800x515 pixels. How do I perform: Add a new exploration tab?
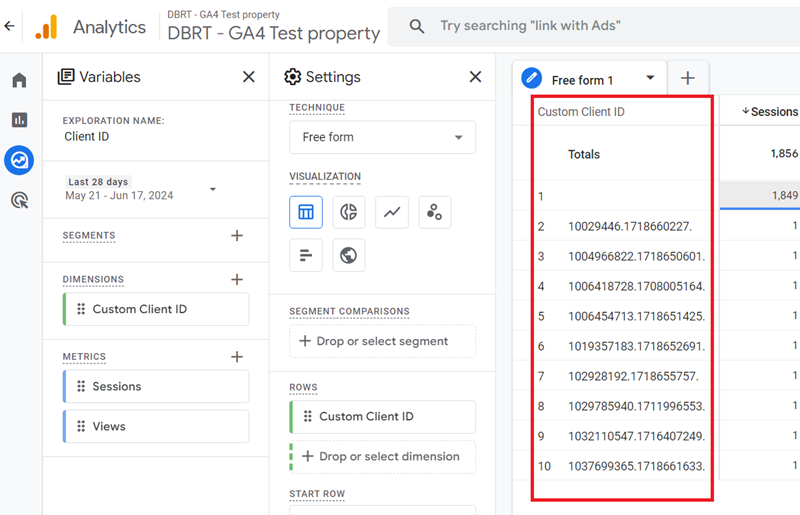point(688,78)
